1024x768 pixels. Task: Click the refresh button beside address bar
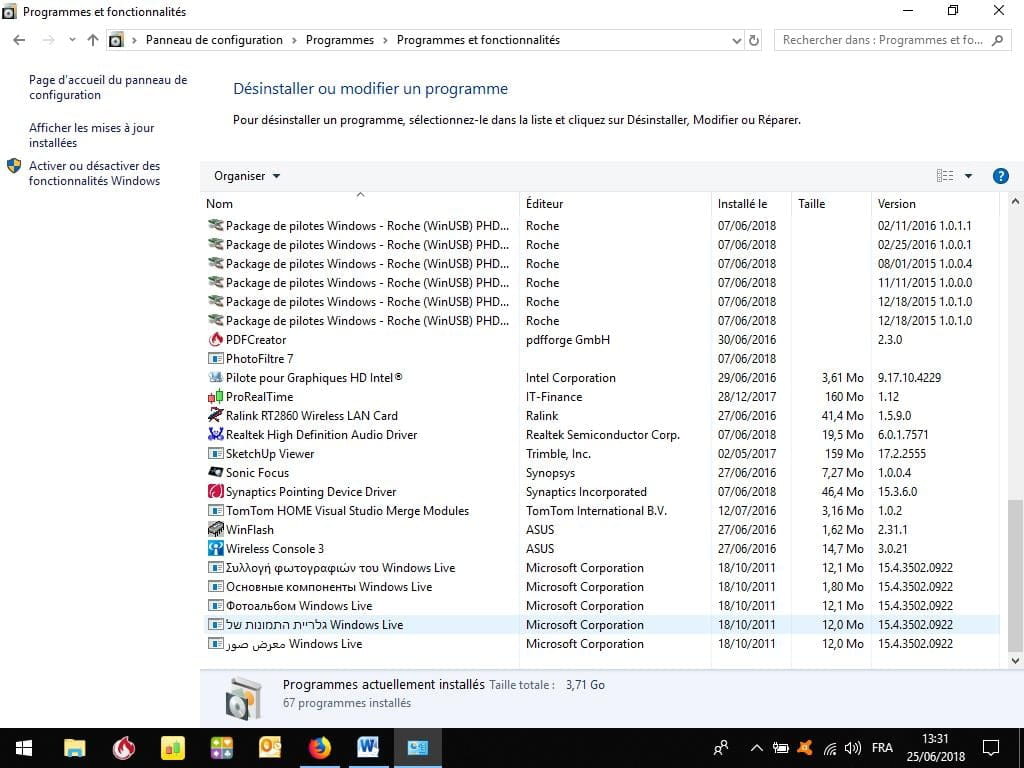coord(754,40)
